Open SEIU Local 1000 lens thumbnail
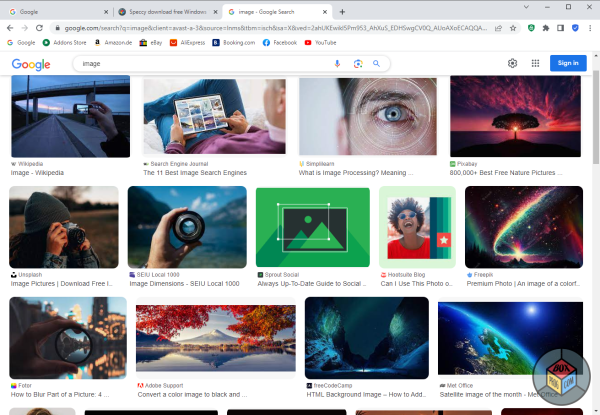This screenshot has width=600, height=415. (187, 227)
